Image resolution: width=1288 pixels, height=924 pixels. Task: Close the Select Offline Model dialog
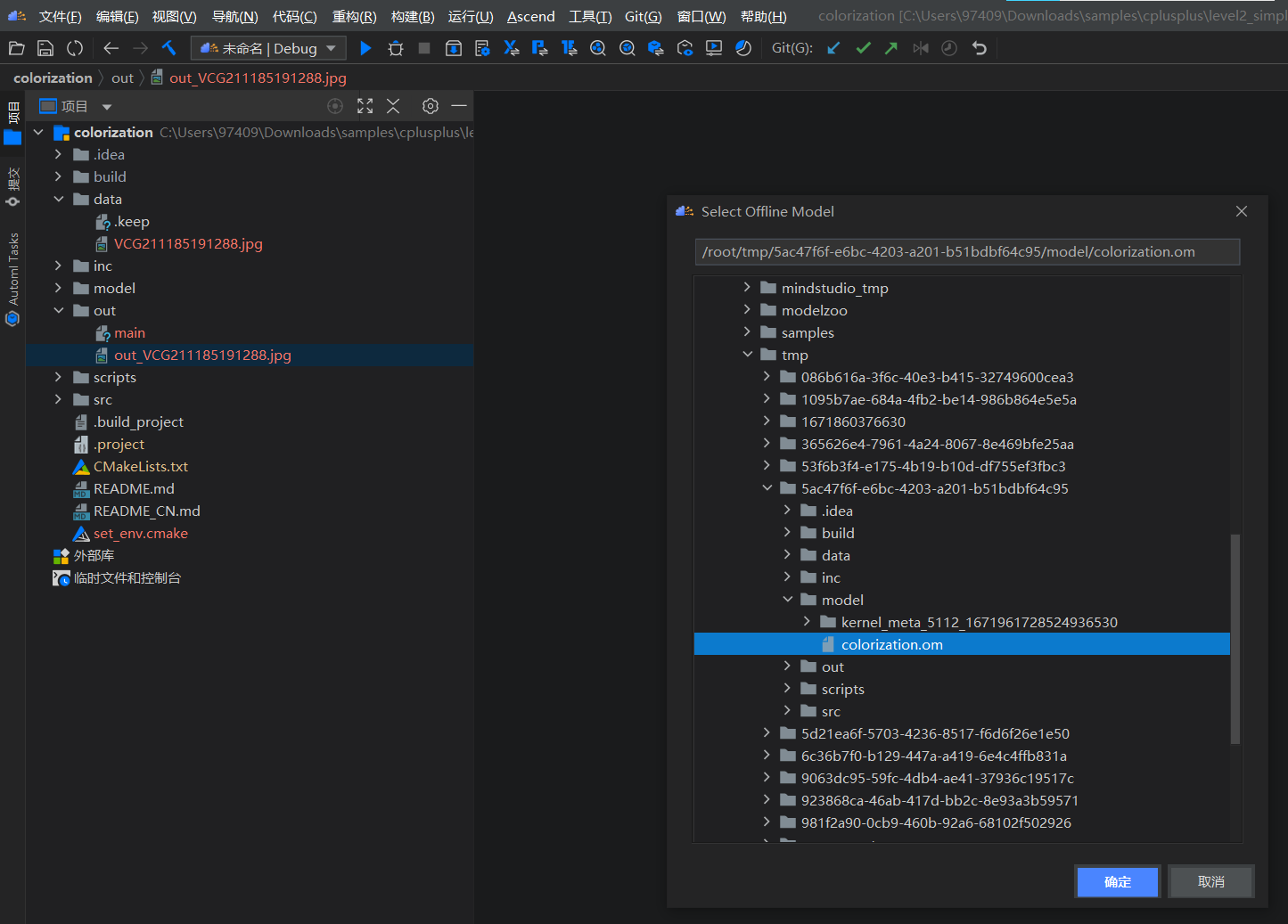[1242, 211]
